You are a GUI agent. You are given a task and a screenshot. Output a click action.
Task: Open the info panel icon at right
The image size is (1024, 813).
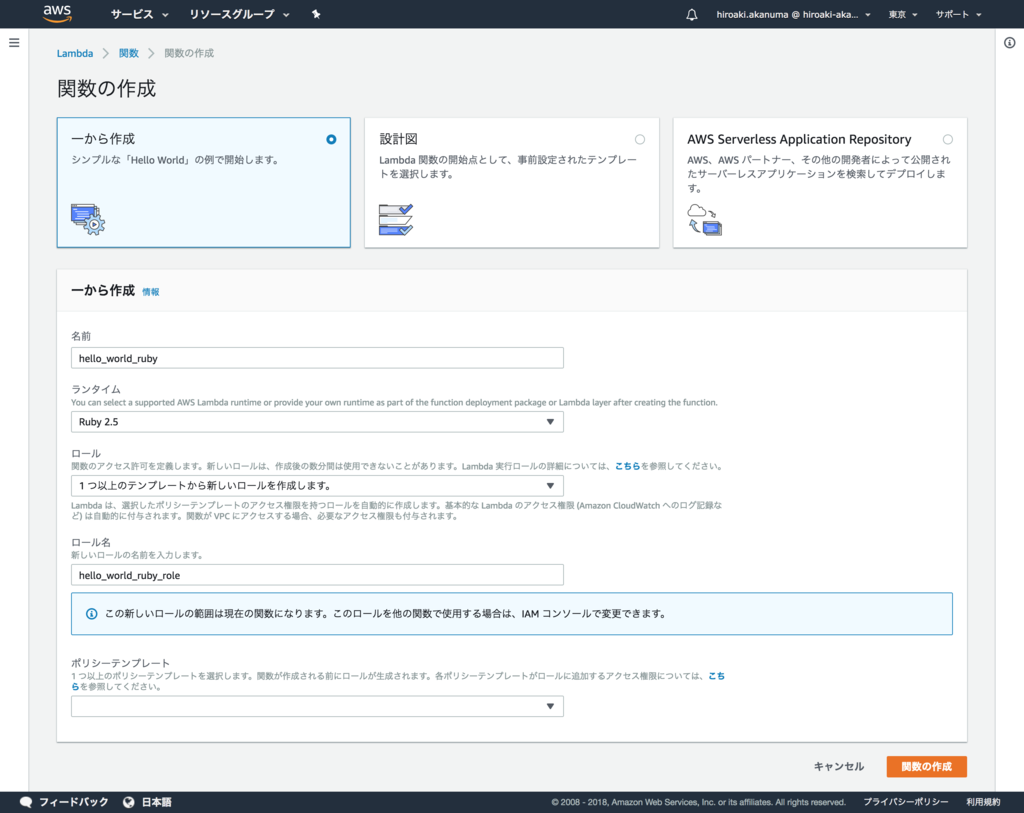[x=1010, y=43]
